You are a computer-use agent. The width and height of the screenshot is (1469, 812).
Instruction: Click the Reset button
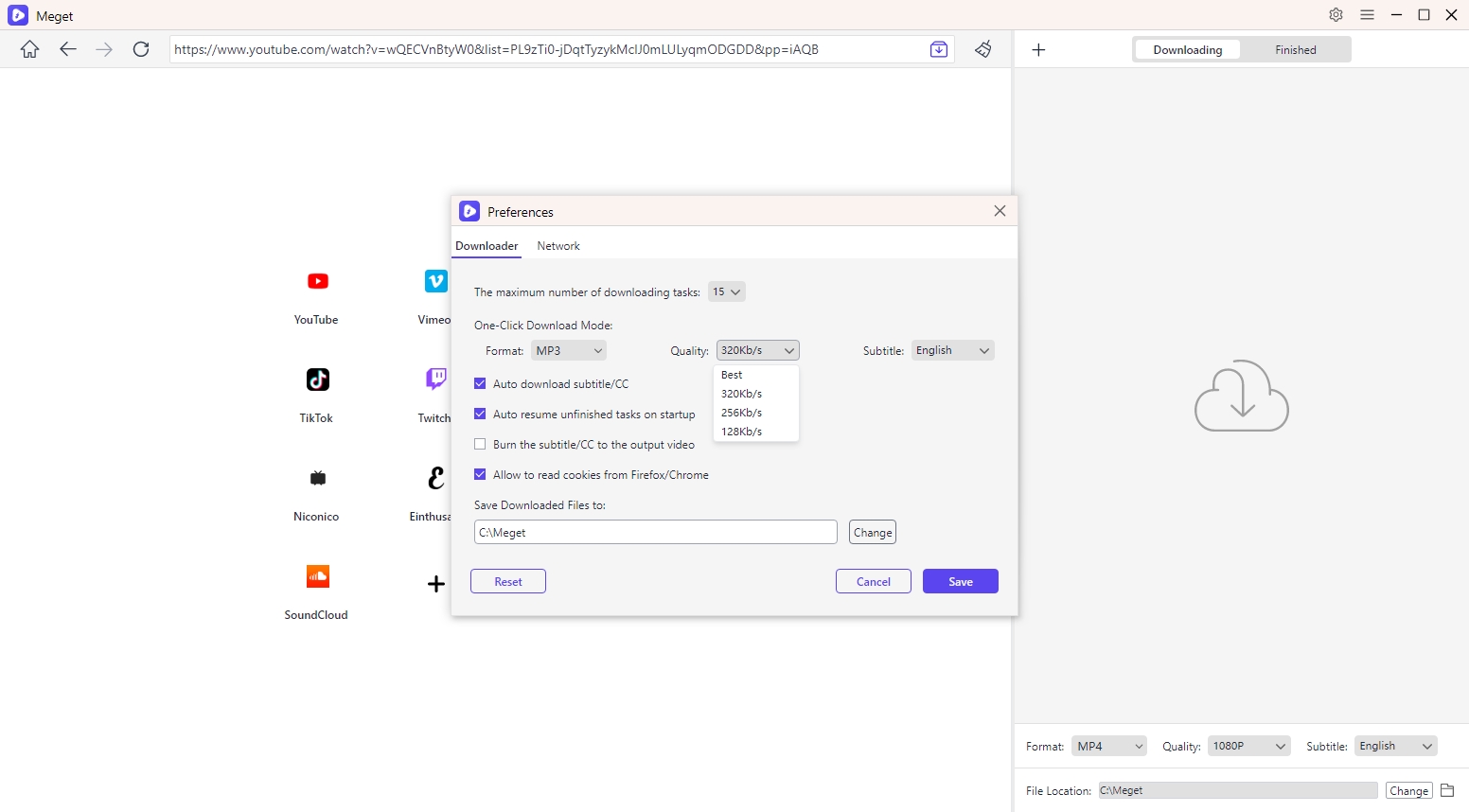pyautogui.click(x=508, y=581)
